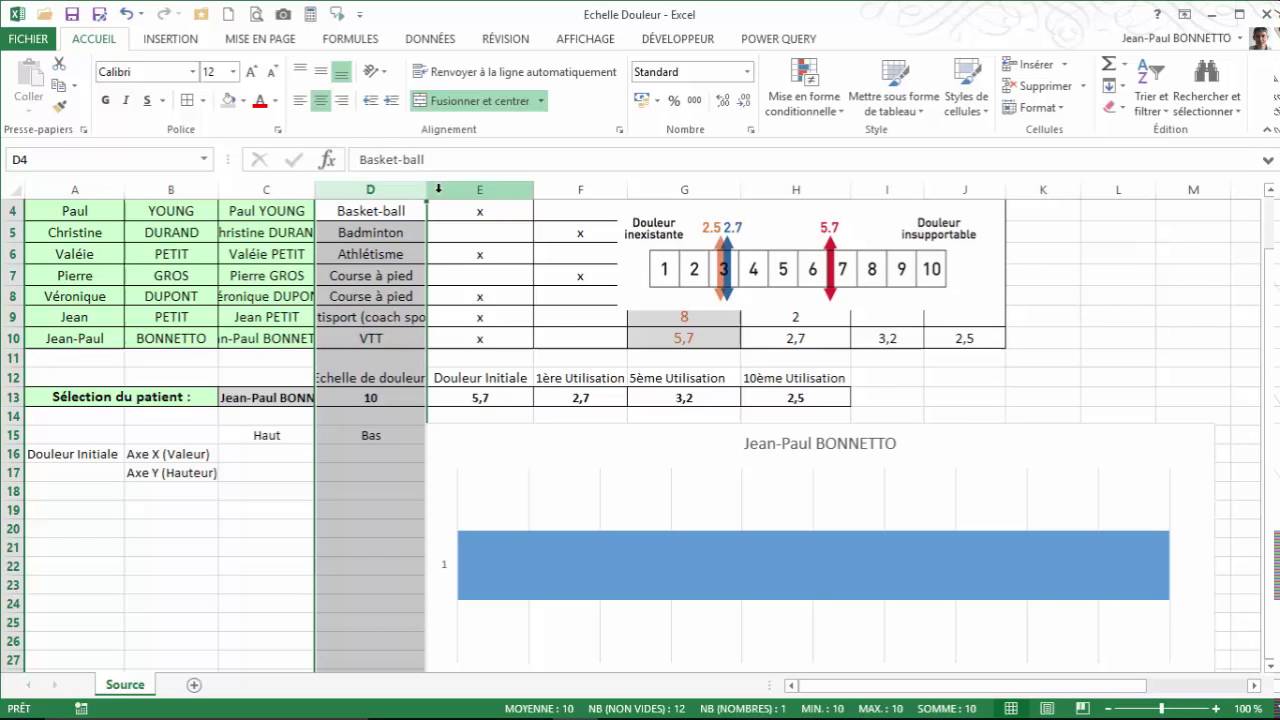The image size is (1280, 720).
Task: Apply bold formatting (G)
Action: pos(105,101)
